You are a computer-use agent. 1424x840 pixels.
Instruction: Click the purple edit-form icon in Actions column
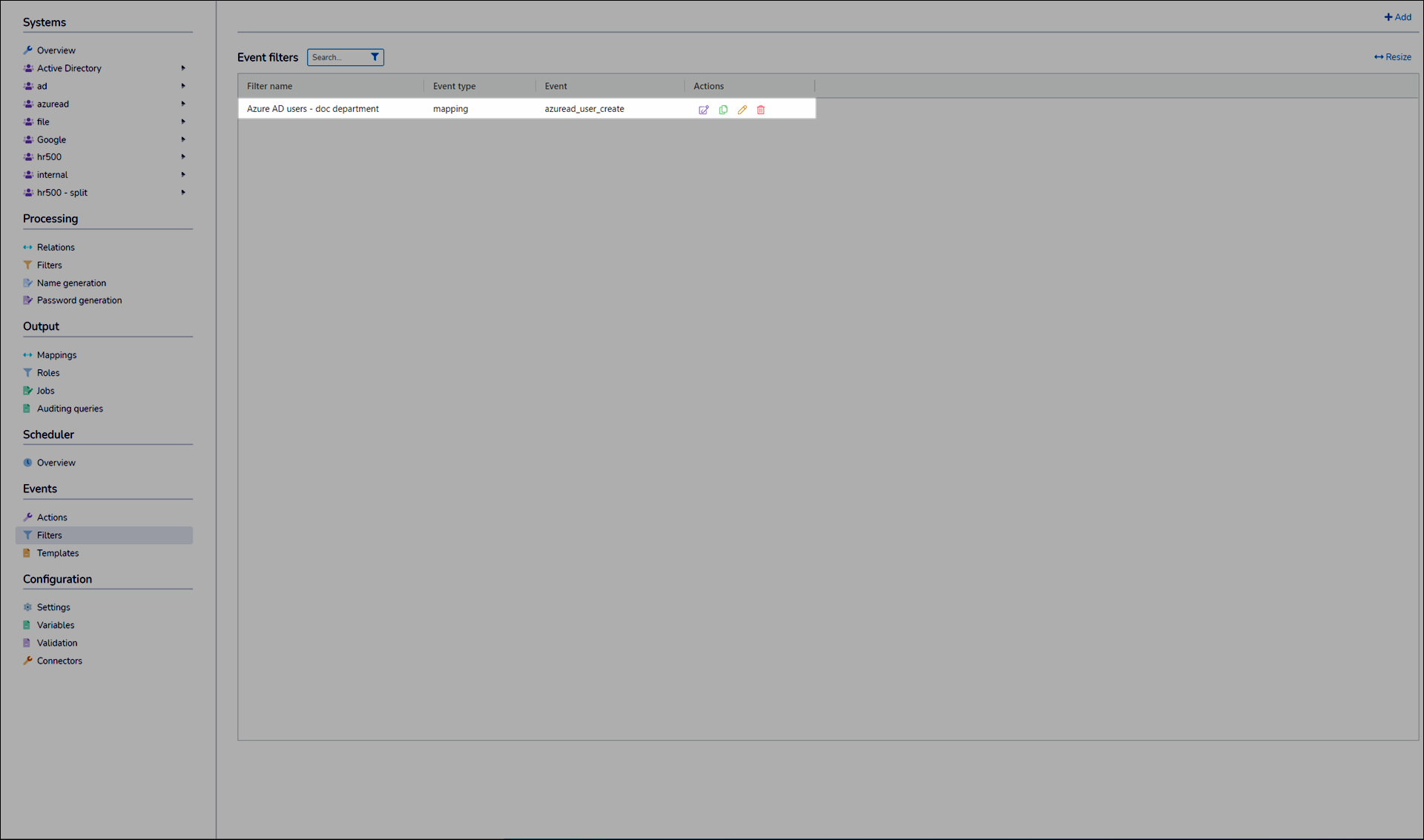(x=703, y=110)
